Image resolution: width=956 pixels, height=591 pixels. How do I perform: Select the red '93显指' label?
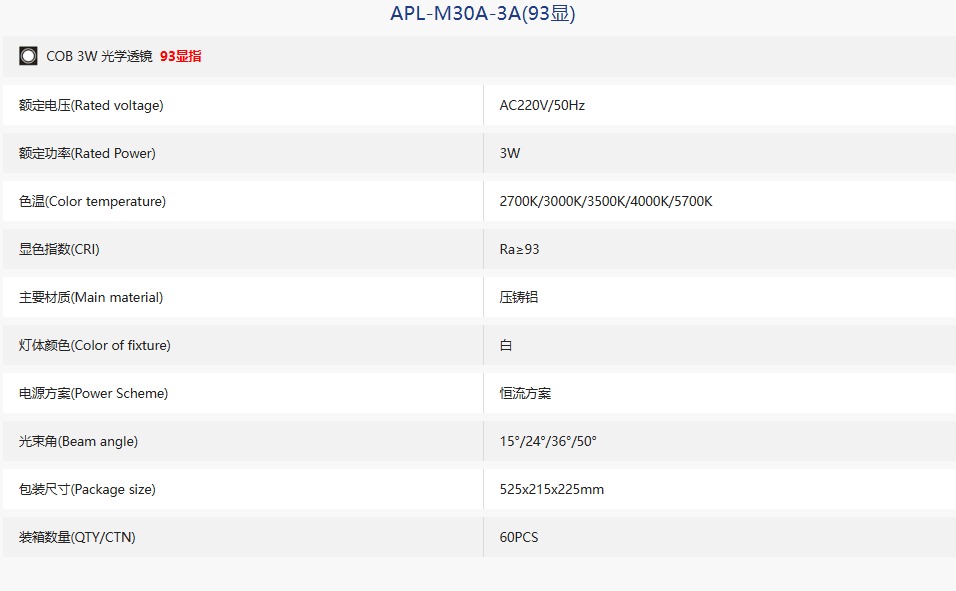(x=180, y=56)
